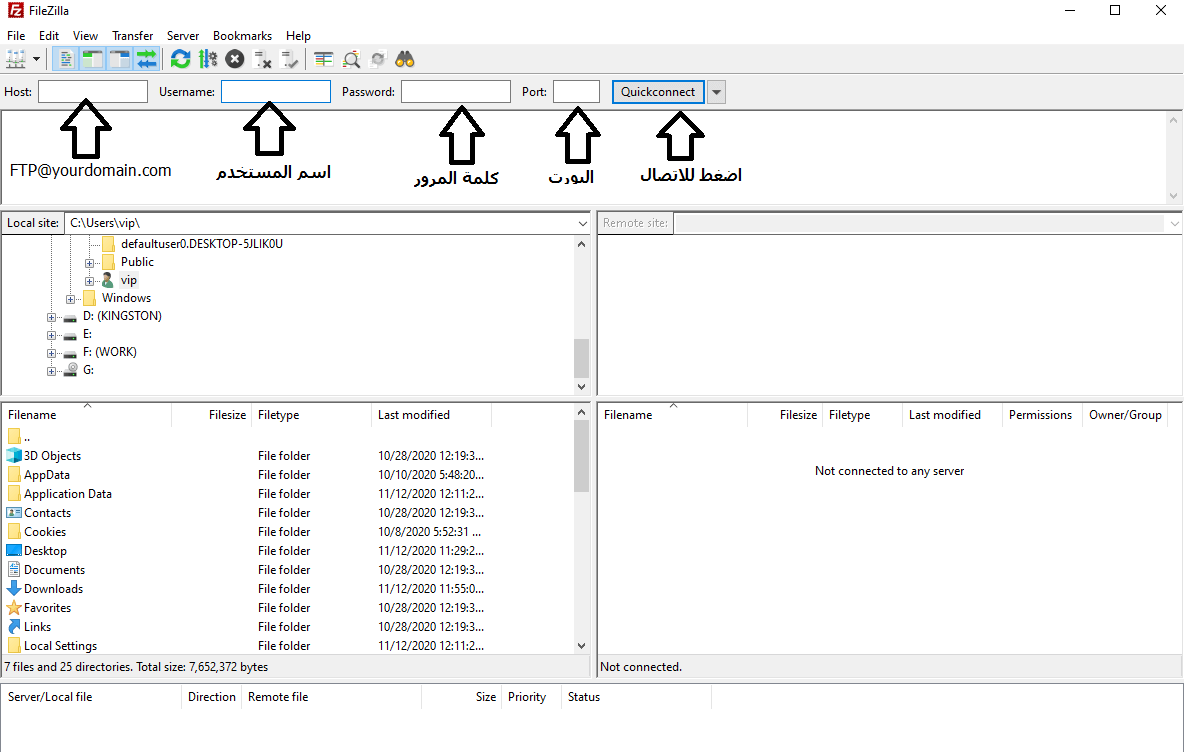Click the local file list scrollbar thumb

(581, 456)
